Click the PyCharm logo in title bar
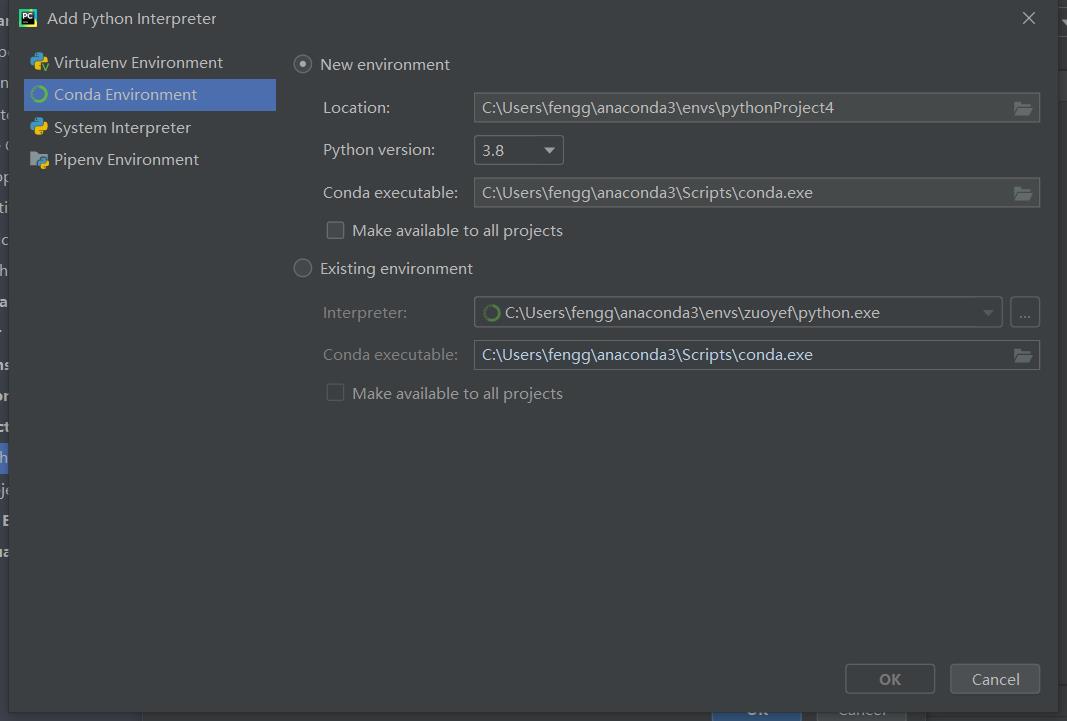Screen dimensions: 1067x721 pos(28,18)
